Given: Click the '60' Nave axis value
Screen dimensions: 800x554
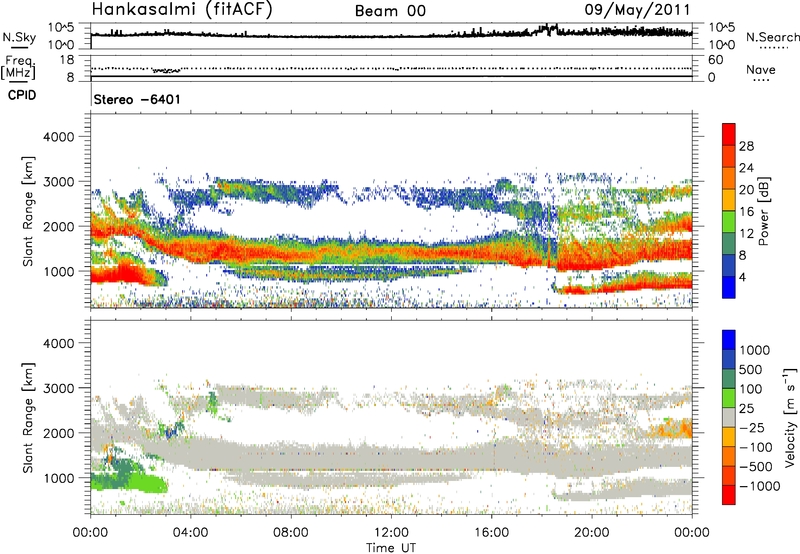Looking at the screenshot, I should (x=715, y=60).
